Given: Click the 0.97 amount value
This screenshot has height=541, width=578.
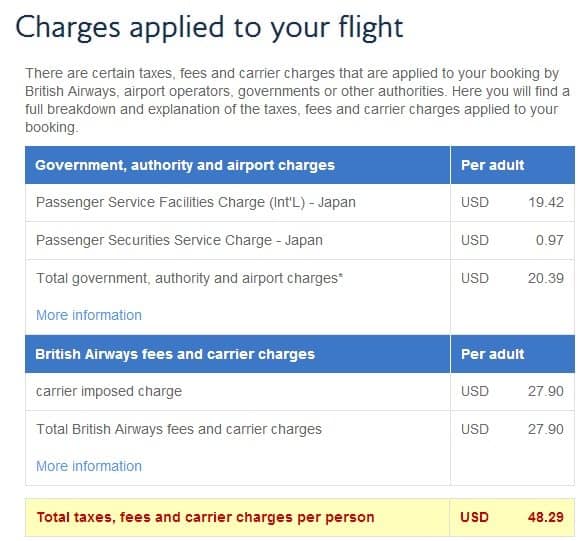Looking at the screenshot, I should [x=550, y=240].
